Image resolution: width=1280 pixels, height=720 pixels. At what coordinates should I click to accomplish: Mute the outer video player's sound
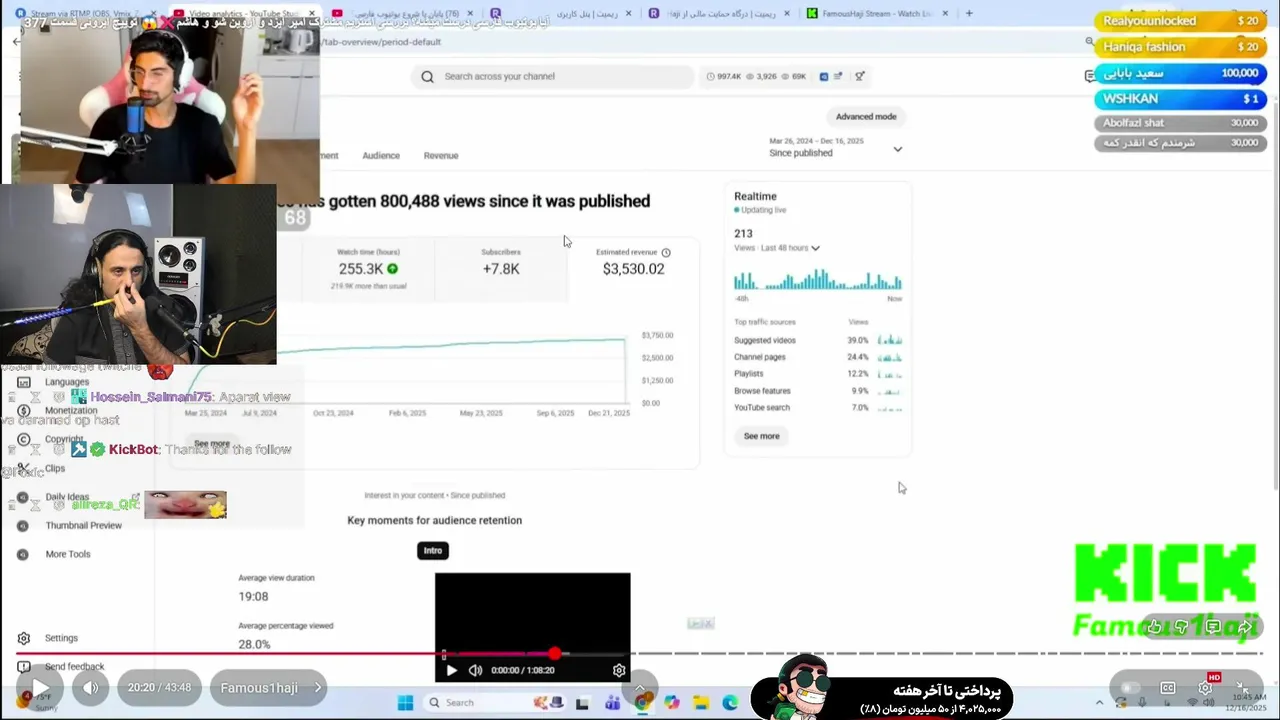(x=90, y=688)
